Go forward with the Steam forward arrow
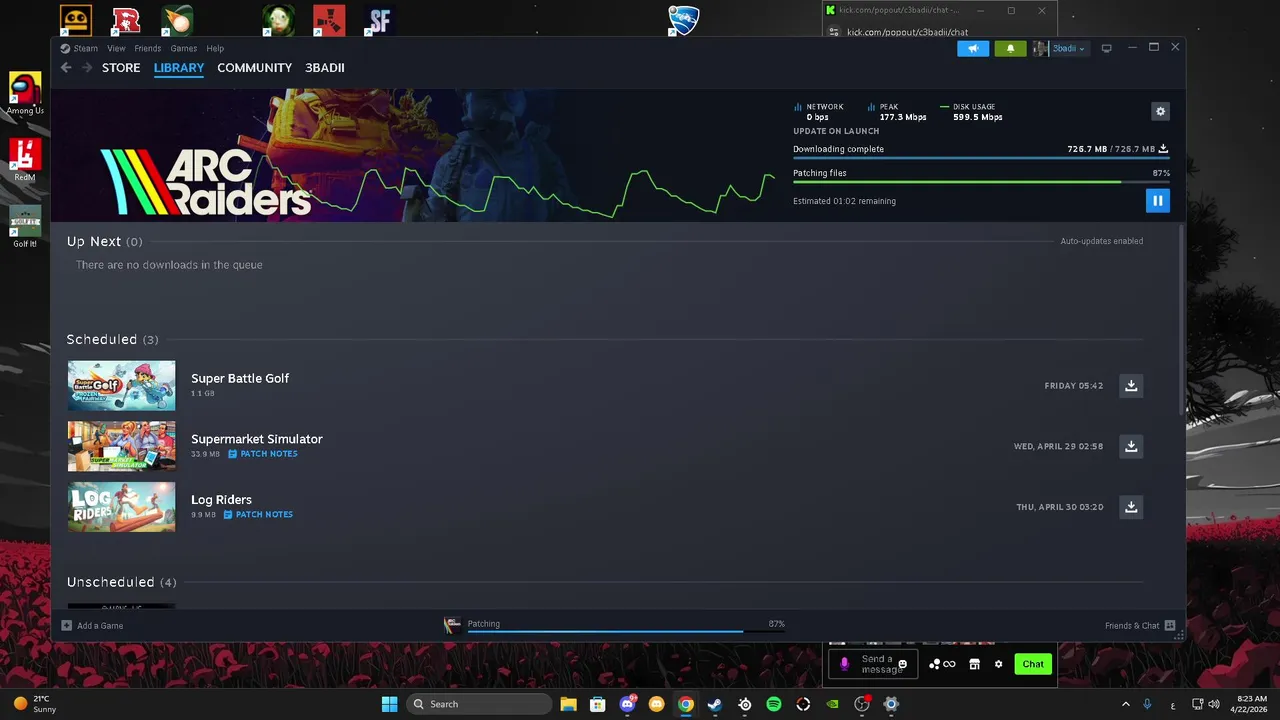Viewport: 1280px width, 720px height. tap(87, 67)
